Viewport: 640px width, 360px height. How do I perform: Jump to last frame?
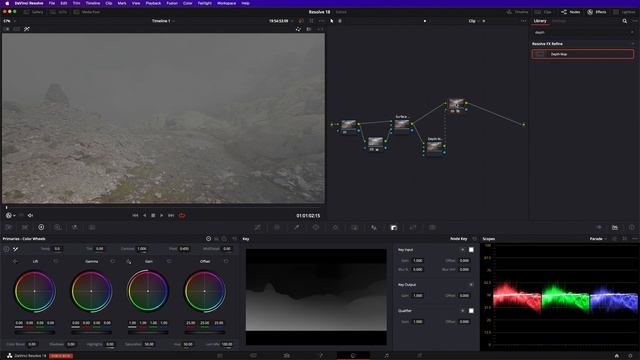click(171, 216)
